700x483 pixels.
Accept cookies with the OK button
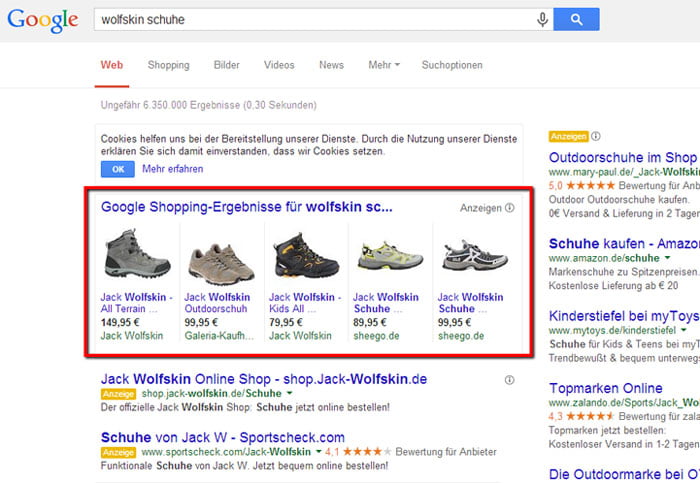[117, 169]
